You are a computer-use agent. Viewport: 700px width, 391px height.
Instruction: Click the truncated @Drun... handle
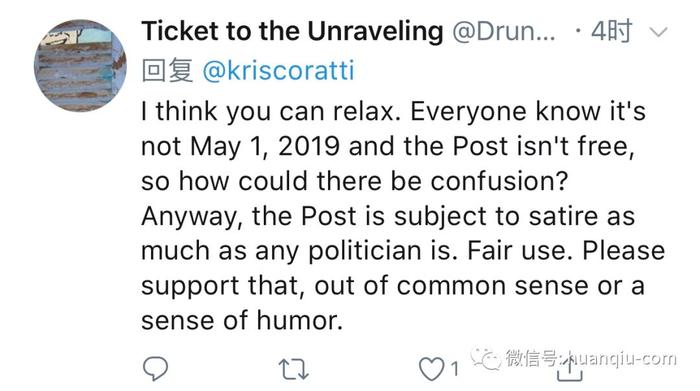(x=504, y=32)
